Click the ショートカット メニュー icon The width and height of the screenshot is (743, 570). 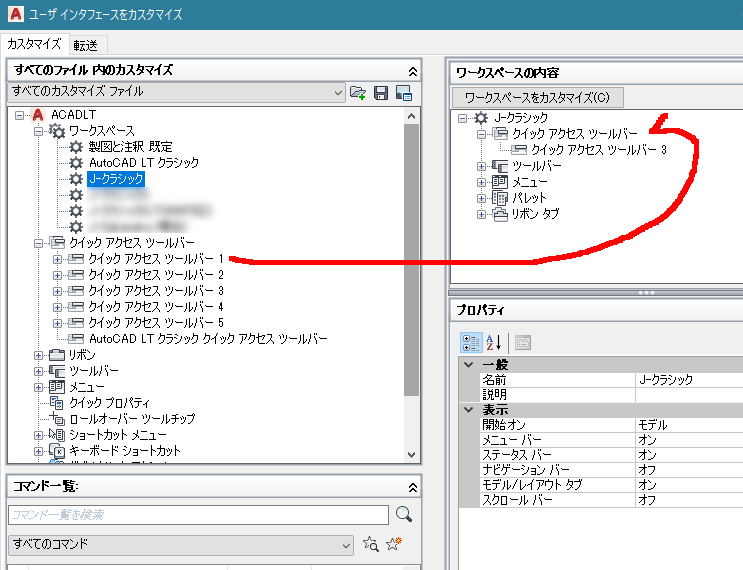tap(57, 434)
